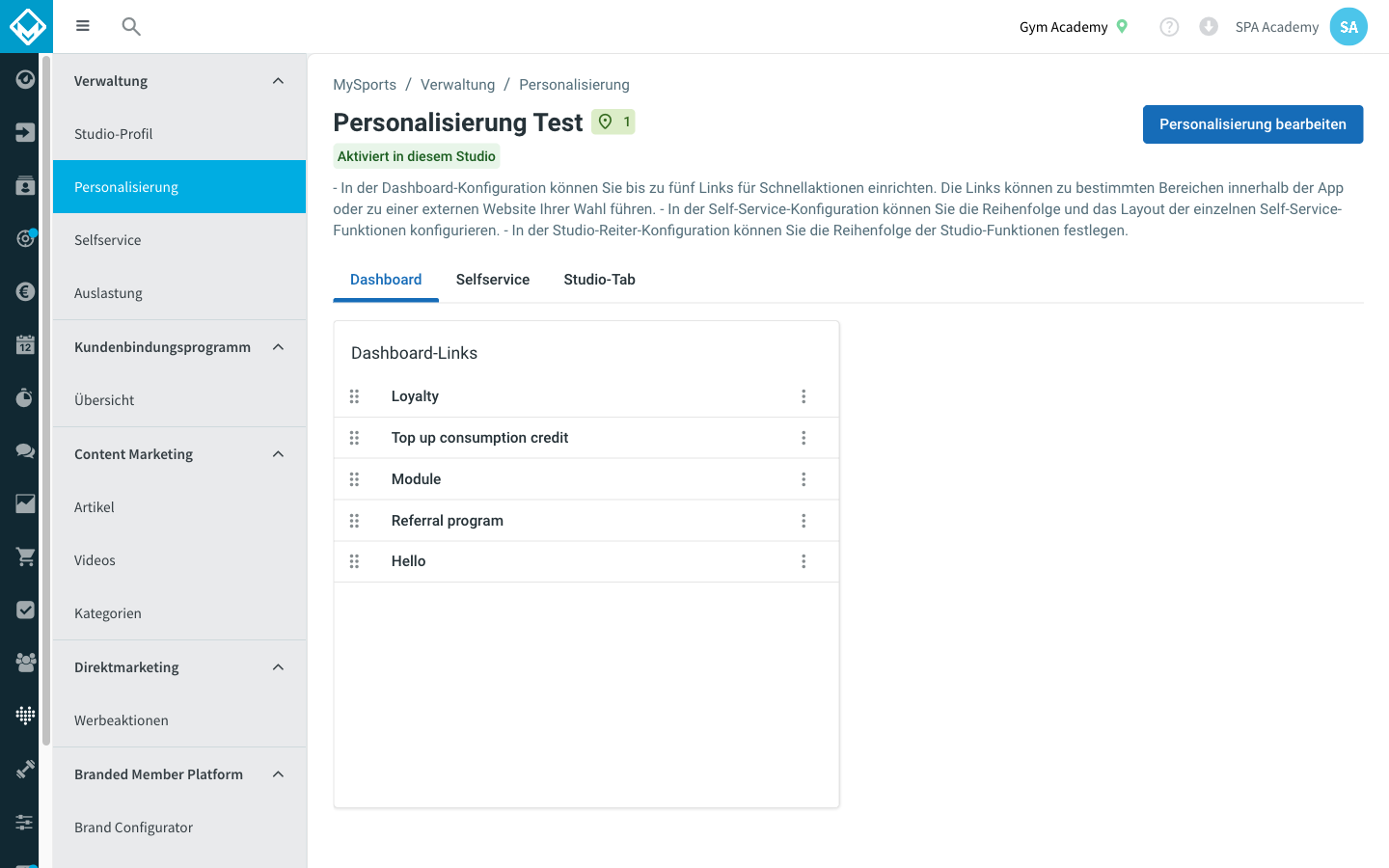Collapse the Branded Member Platform section

278,774
